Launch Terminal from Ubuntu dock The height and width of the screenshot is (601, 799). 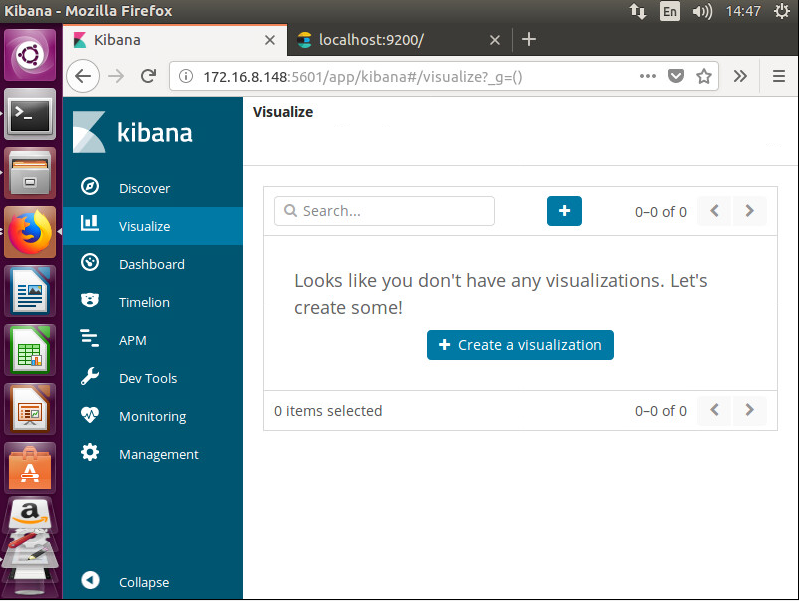[x=30, y=114]
